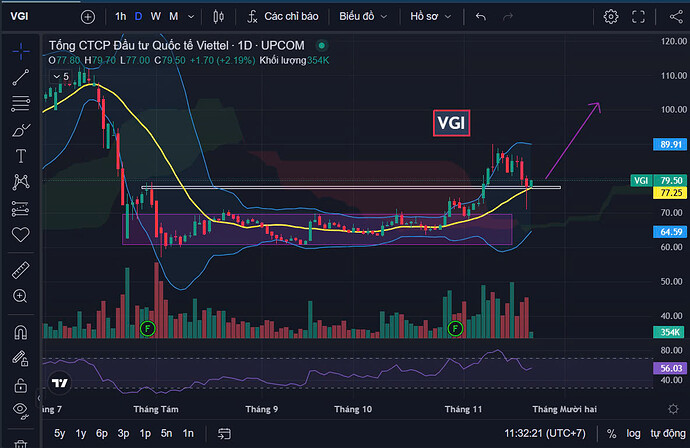
Task: Collapse the indicator legend showing 5
Action: (x=61, y=77)
